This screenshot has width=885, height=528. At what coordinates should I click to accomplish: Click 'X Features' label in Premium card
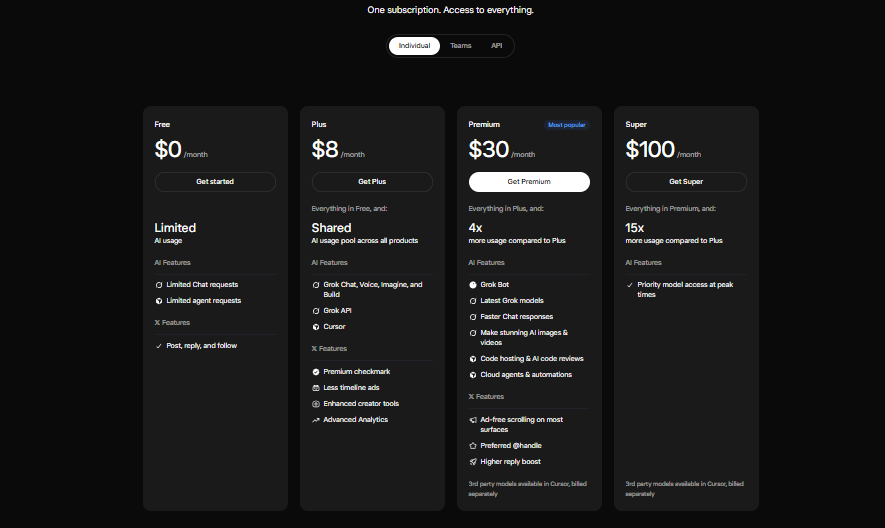coord(486,397)
